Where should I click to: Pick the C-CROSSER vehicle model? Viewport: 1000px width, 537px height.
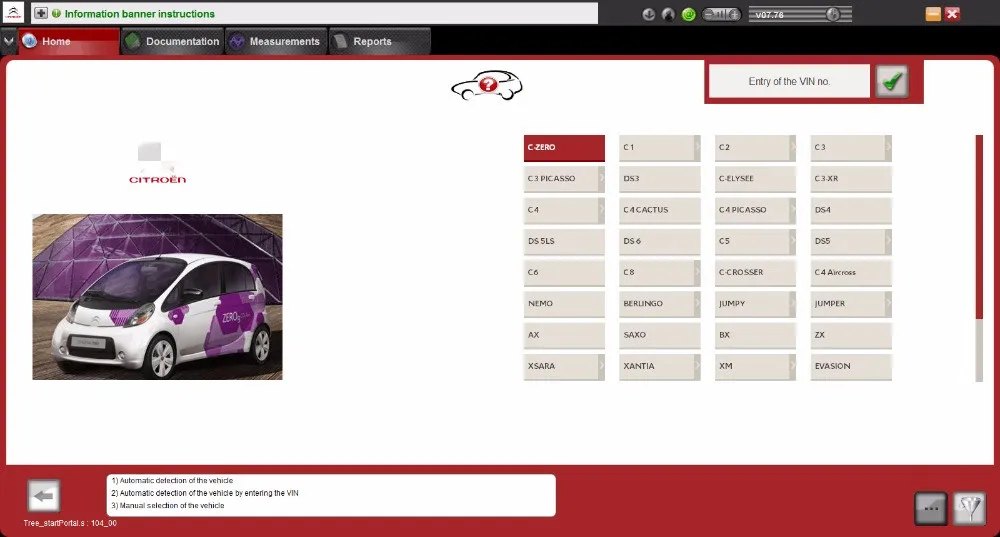(x=755, y=272)
